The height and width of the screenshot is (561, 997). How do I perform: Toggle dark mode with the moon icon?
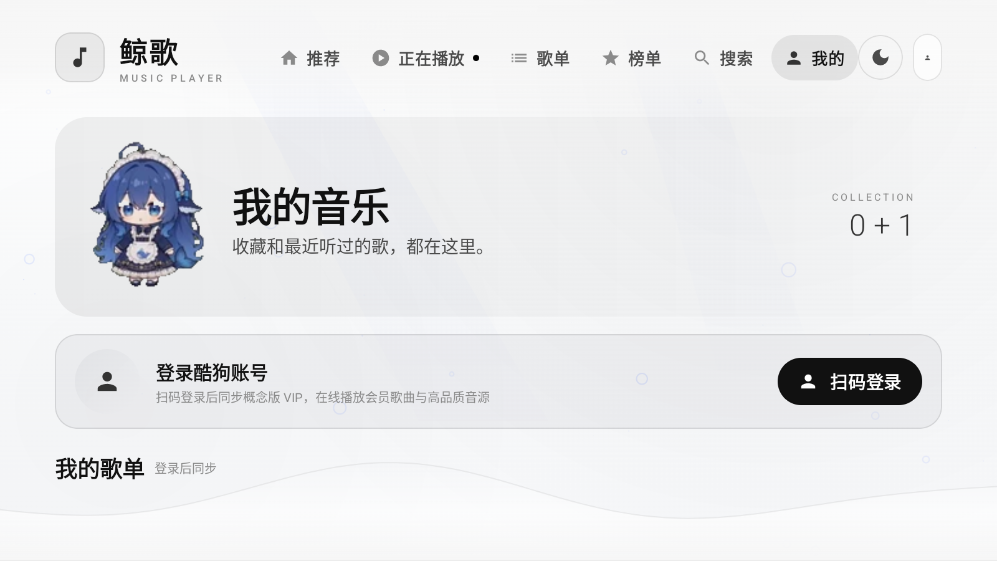[x=881, y=58]
